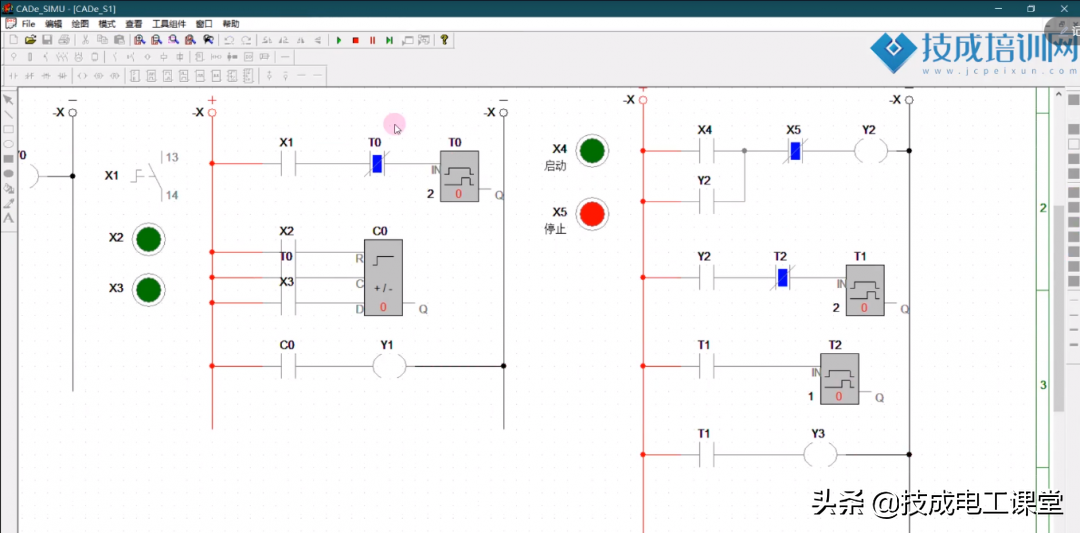
Task: Open the 帮助 menu
Action: click(231, 23)
